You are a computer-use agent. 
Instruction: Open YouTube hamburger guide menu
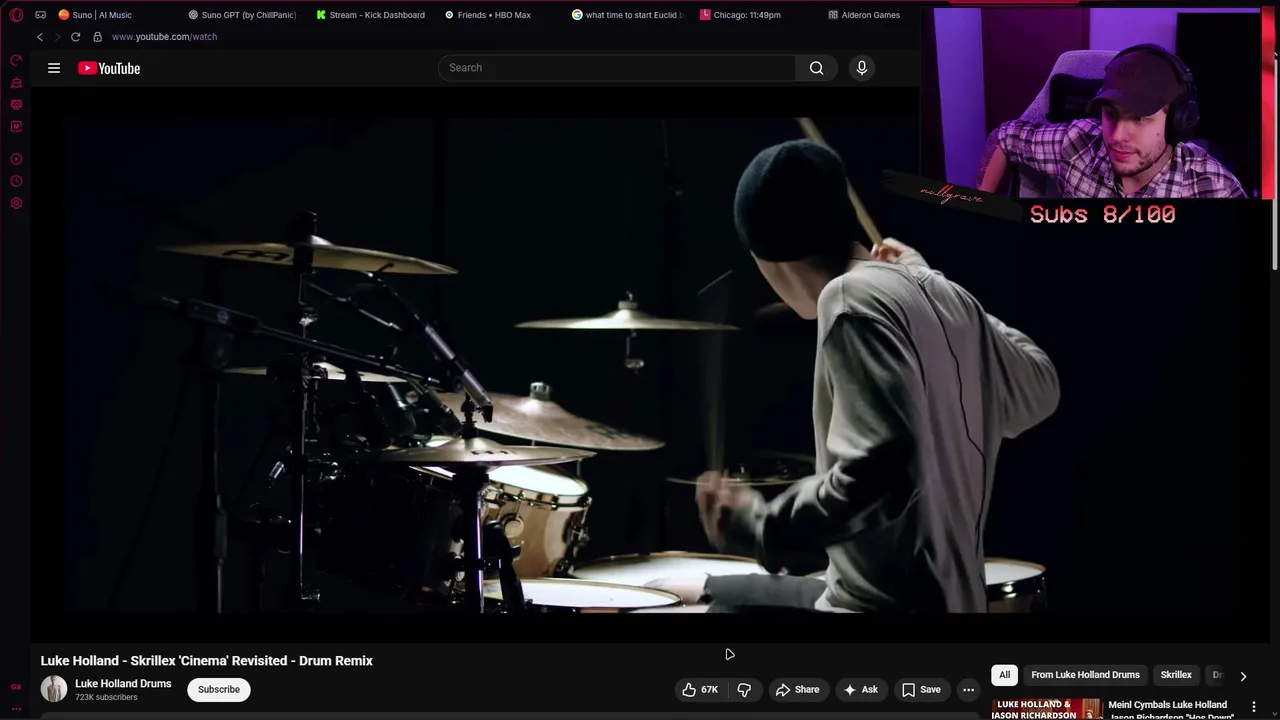tap(54, 68)
